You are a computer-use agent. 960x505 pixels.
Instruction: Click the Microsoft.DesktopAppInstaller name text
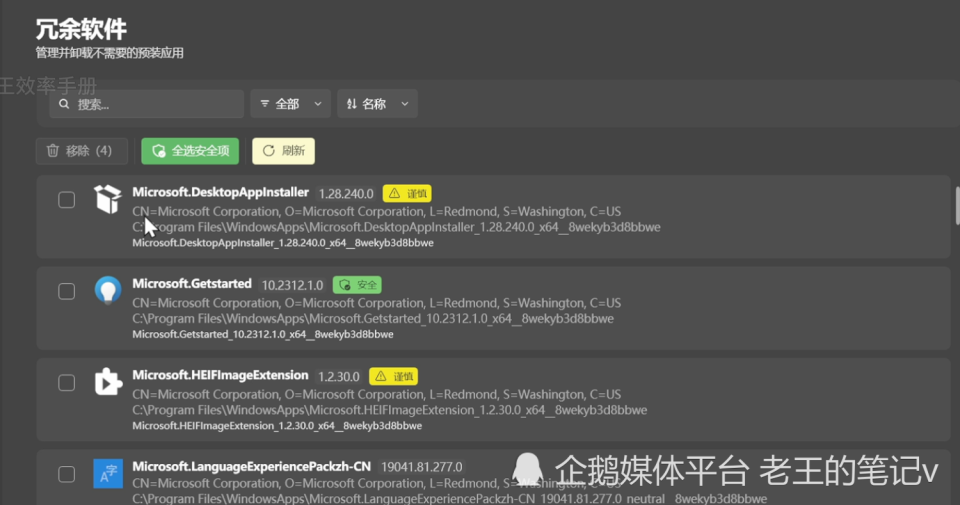click(x=220, y=192)
